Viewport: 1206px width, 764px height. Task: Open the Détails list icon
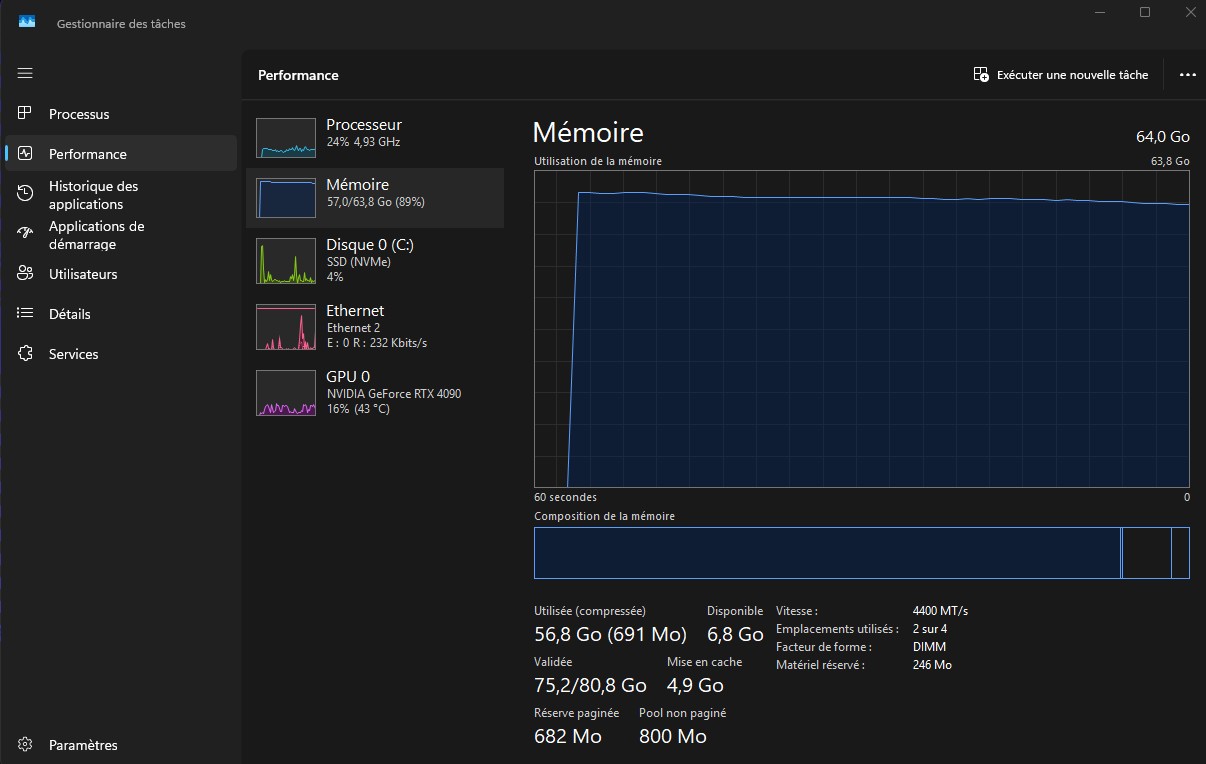point(26,314)
